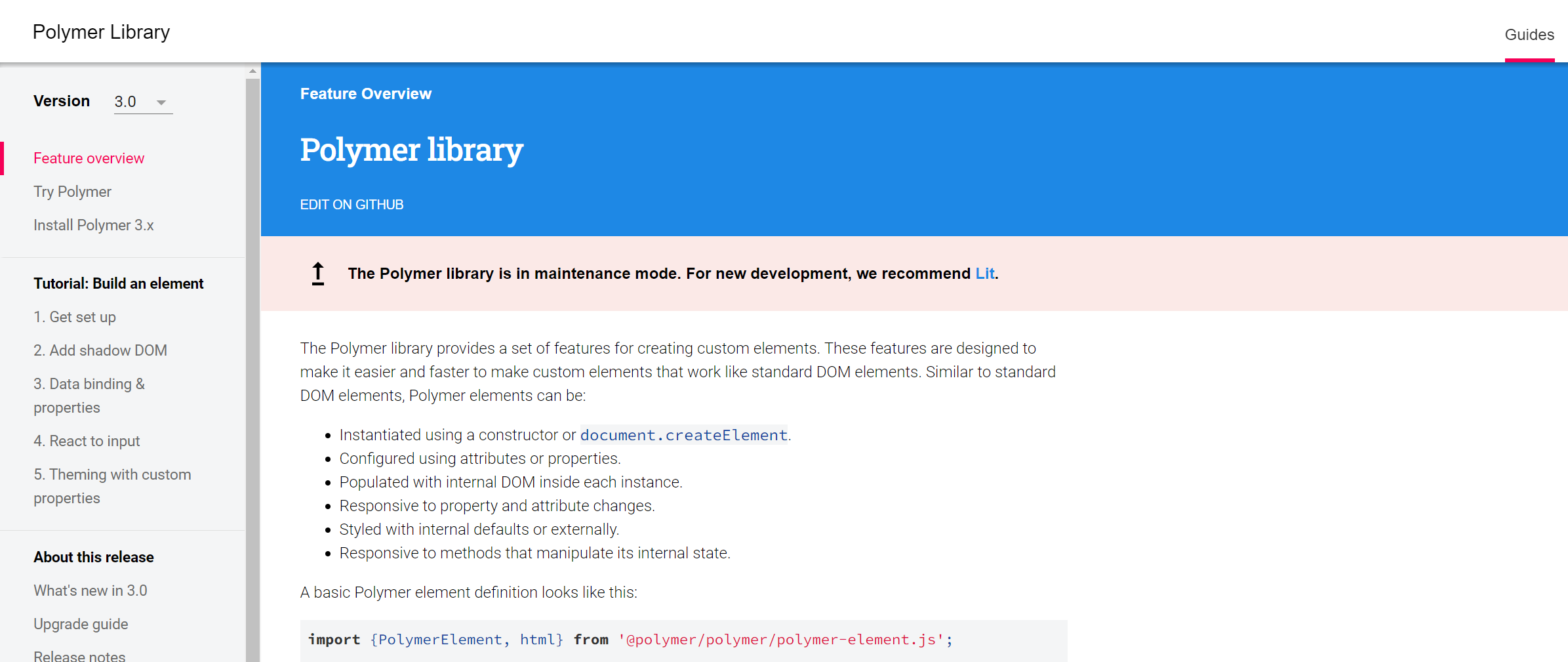1568x662 pixels.
Task: Click the EDIT ON GITHUB link
Action: pyautogui.click(x=352, y=205)
